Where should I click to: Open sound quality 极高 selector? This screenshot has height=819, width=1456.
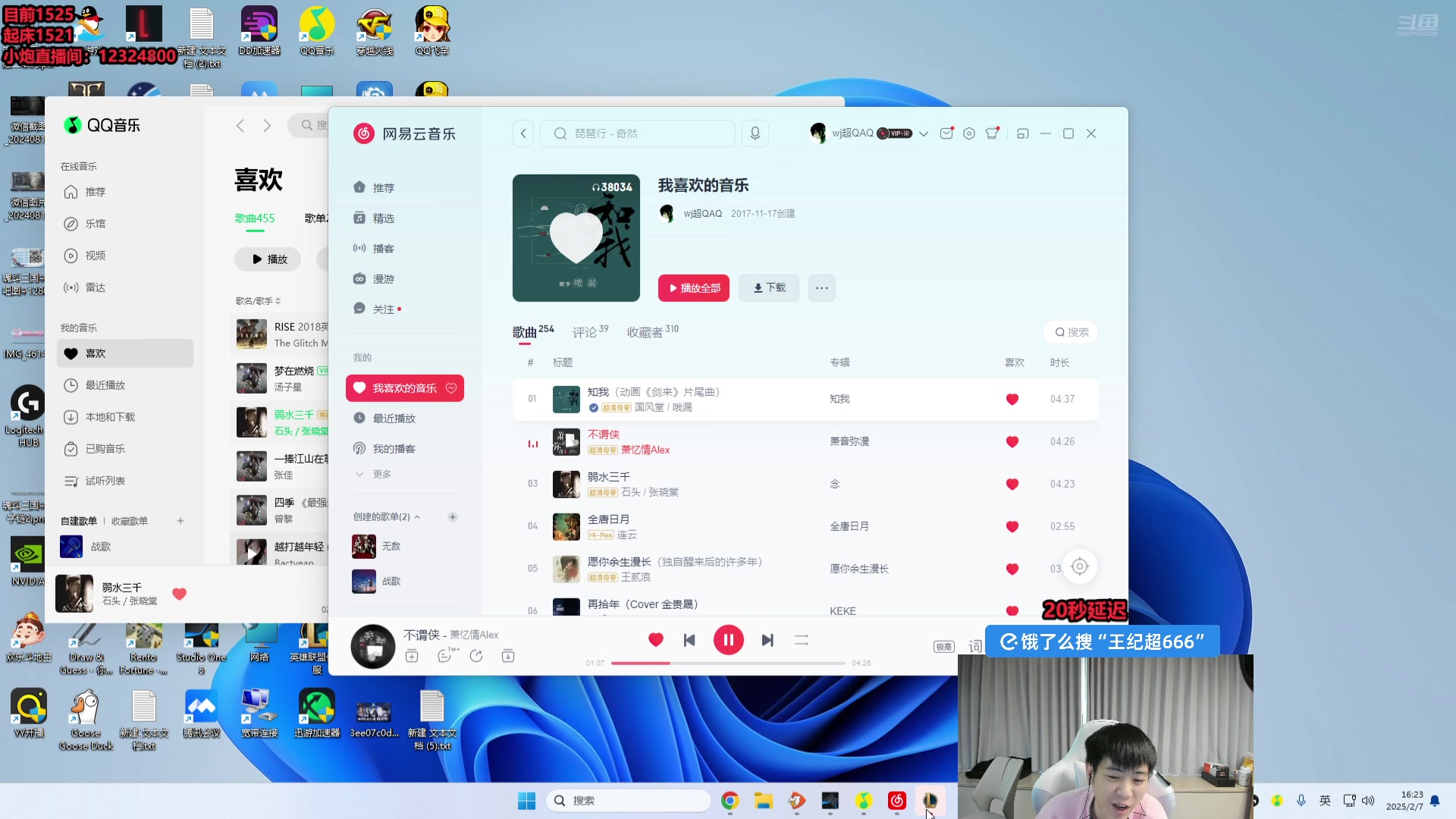coord(943,646)
